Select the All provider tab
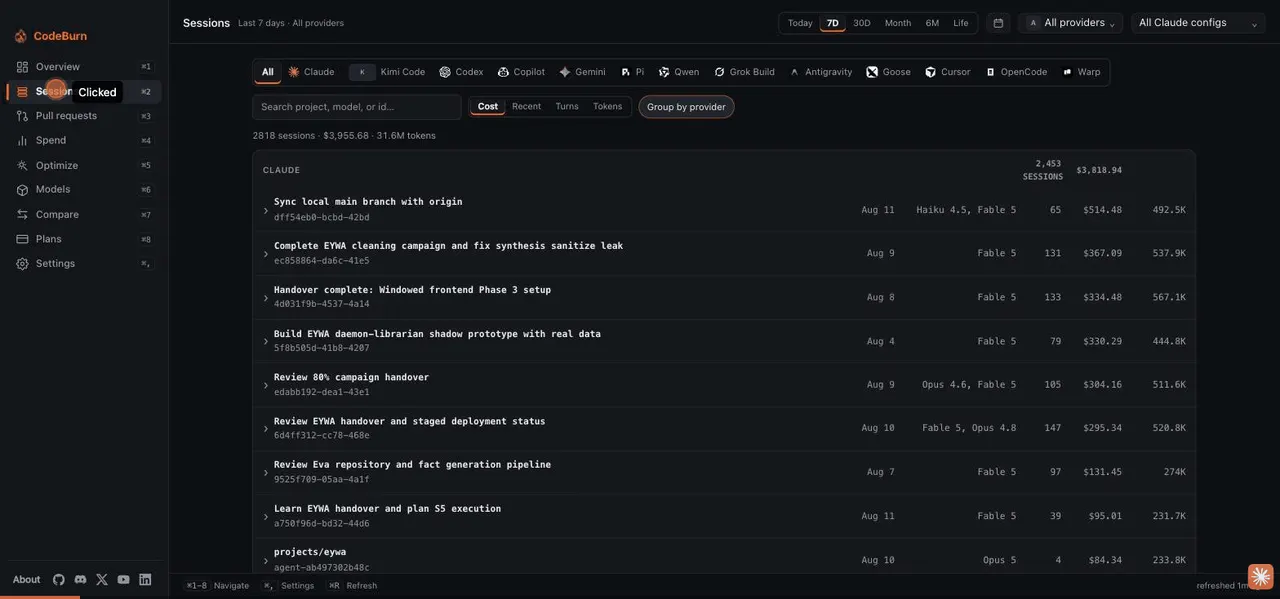Viewport: 1280px width, 599px height. click(x=267, y=72)
